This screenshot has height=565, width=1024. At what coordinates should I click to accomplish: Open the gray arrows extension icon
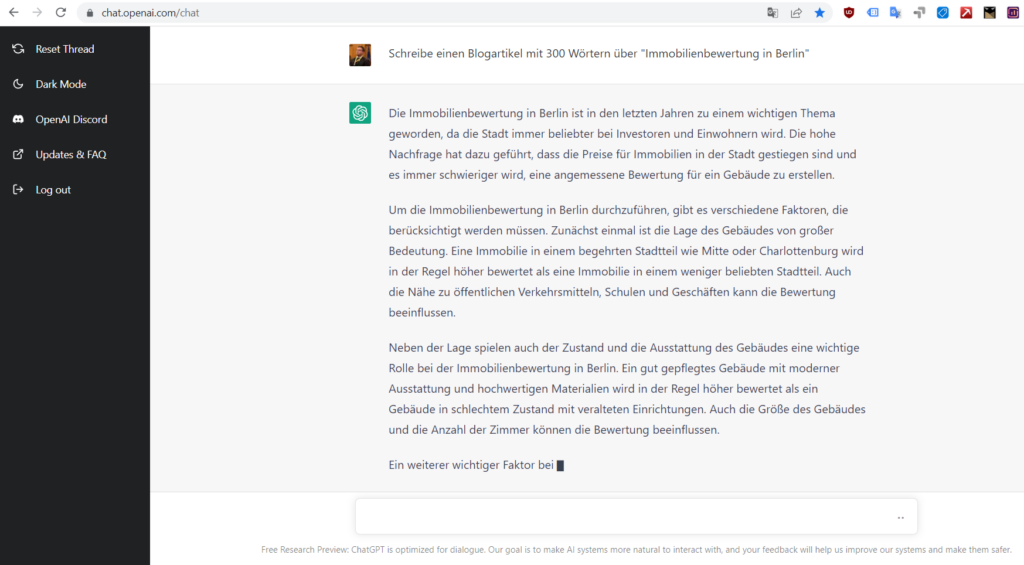(920, 12)
